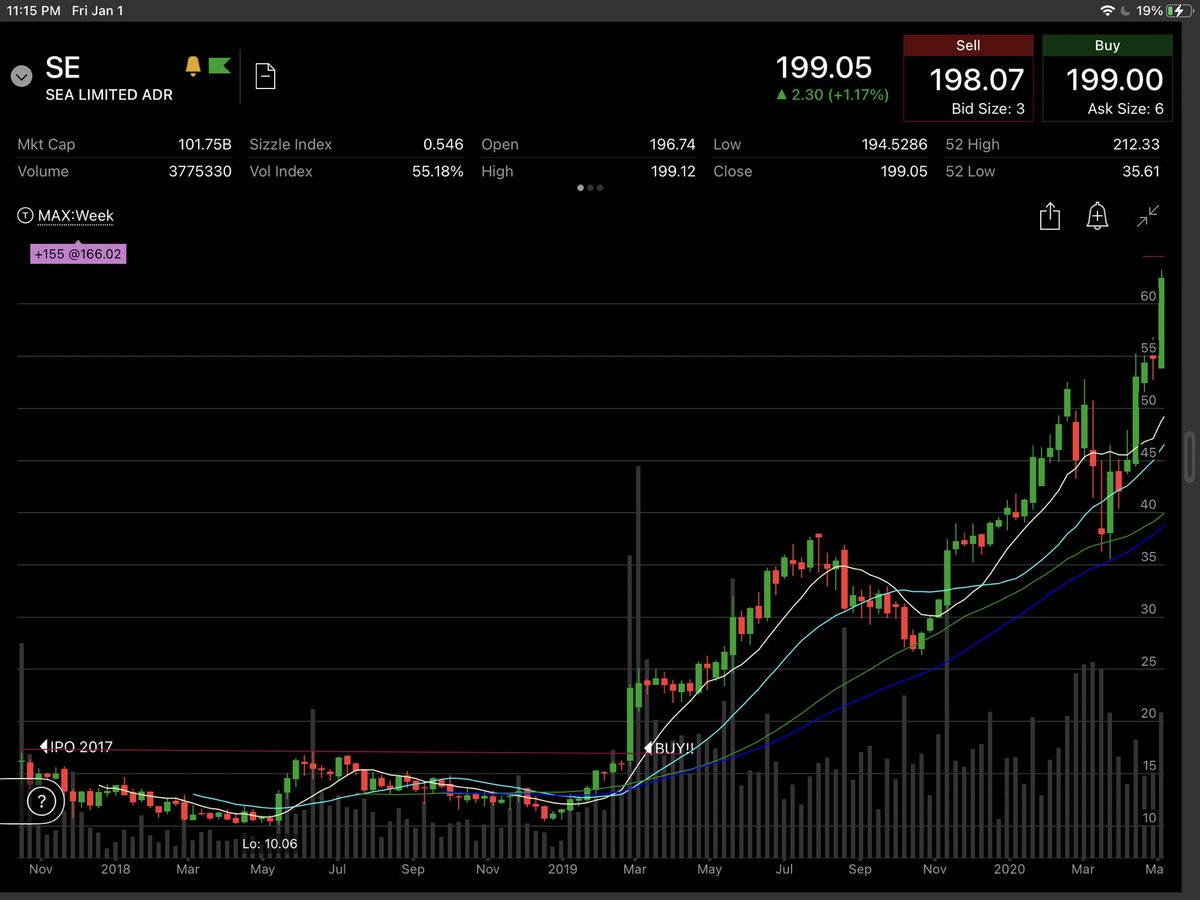Image resolution: width=1200 pixels, height=900 pixels.
Task: Tap the Wi-Fi status icon
Action: click(1108, 11)
